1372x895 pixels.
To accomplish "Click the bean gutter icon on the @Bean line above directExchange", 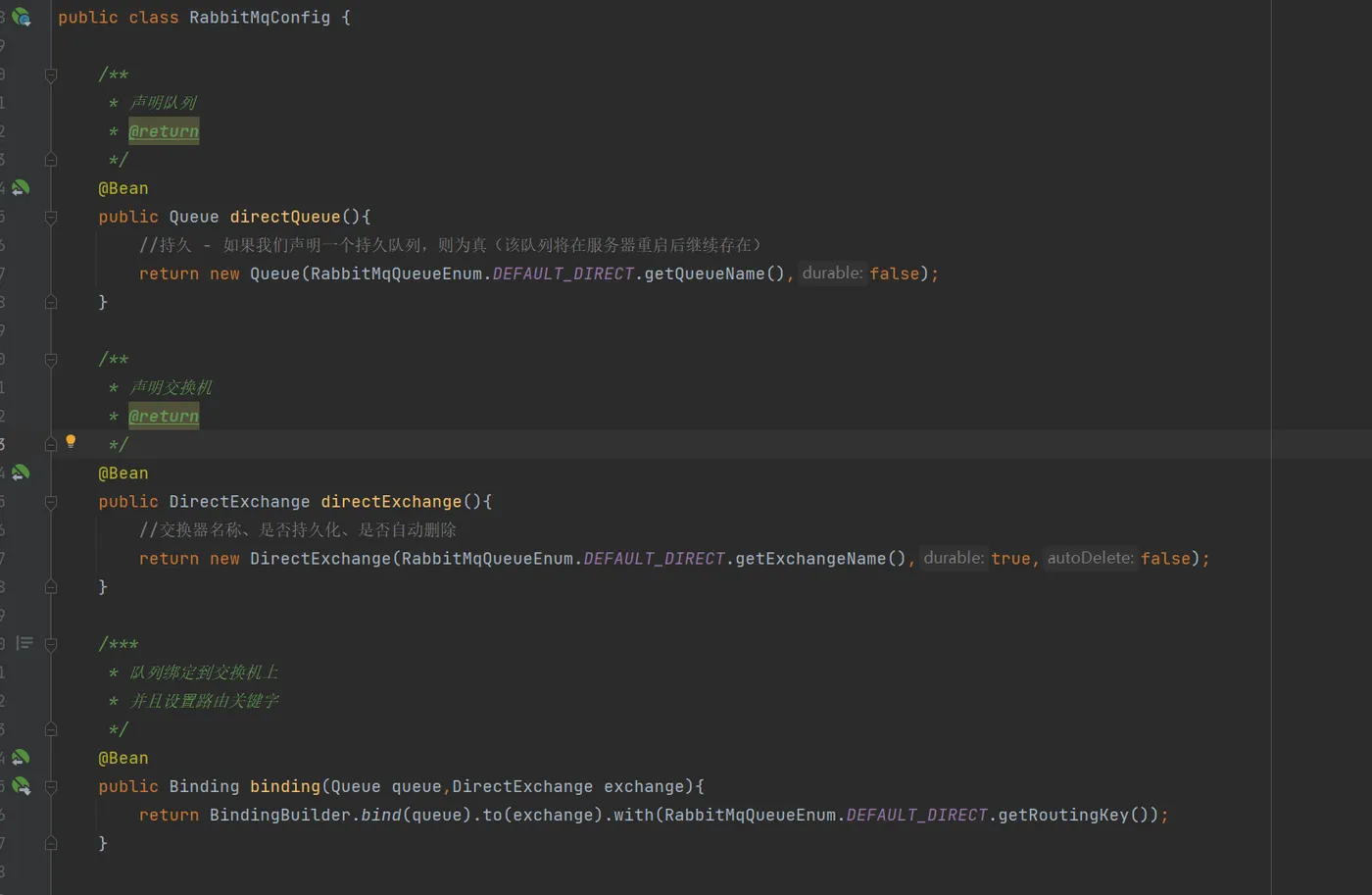I will (21, 472).
